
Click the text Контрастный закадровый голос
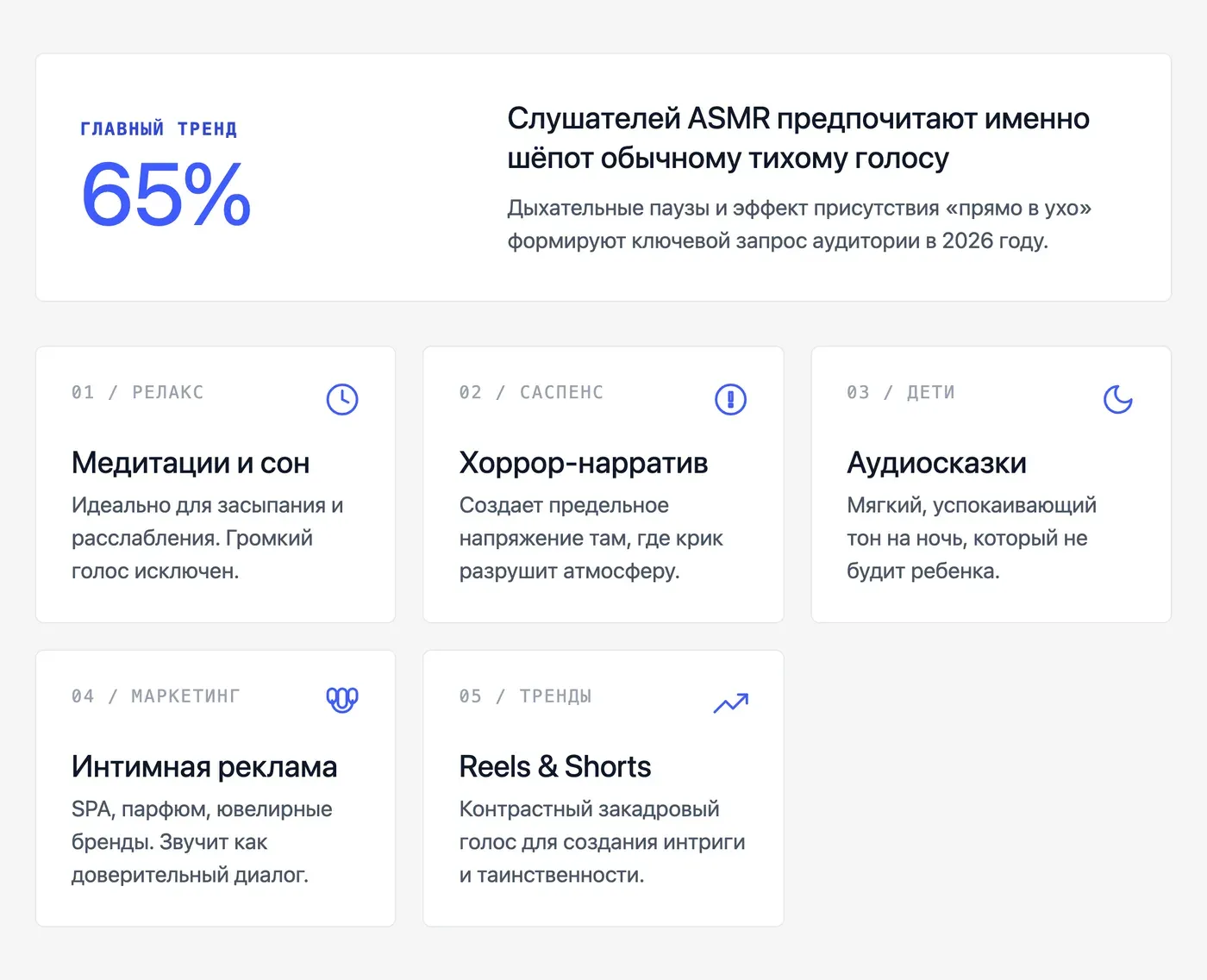pos(602,841)
